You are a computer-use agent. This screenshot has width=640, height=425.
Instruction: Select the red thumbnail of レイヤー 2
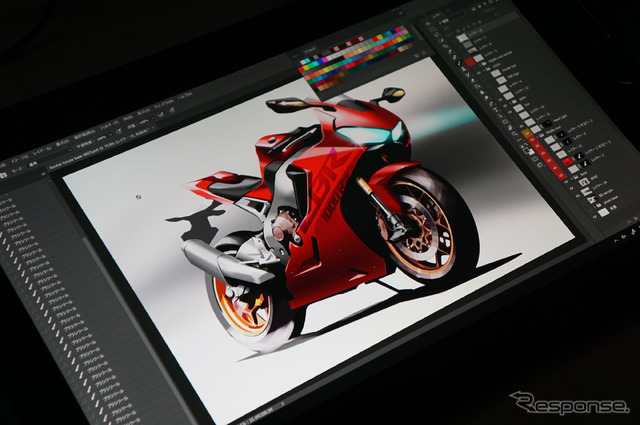568,162
